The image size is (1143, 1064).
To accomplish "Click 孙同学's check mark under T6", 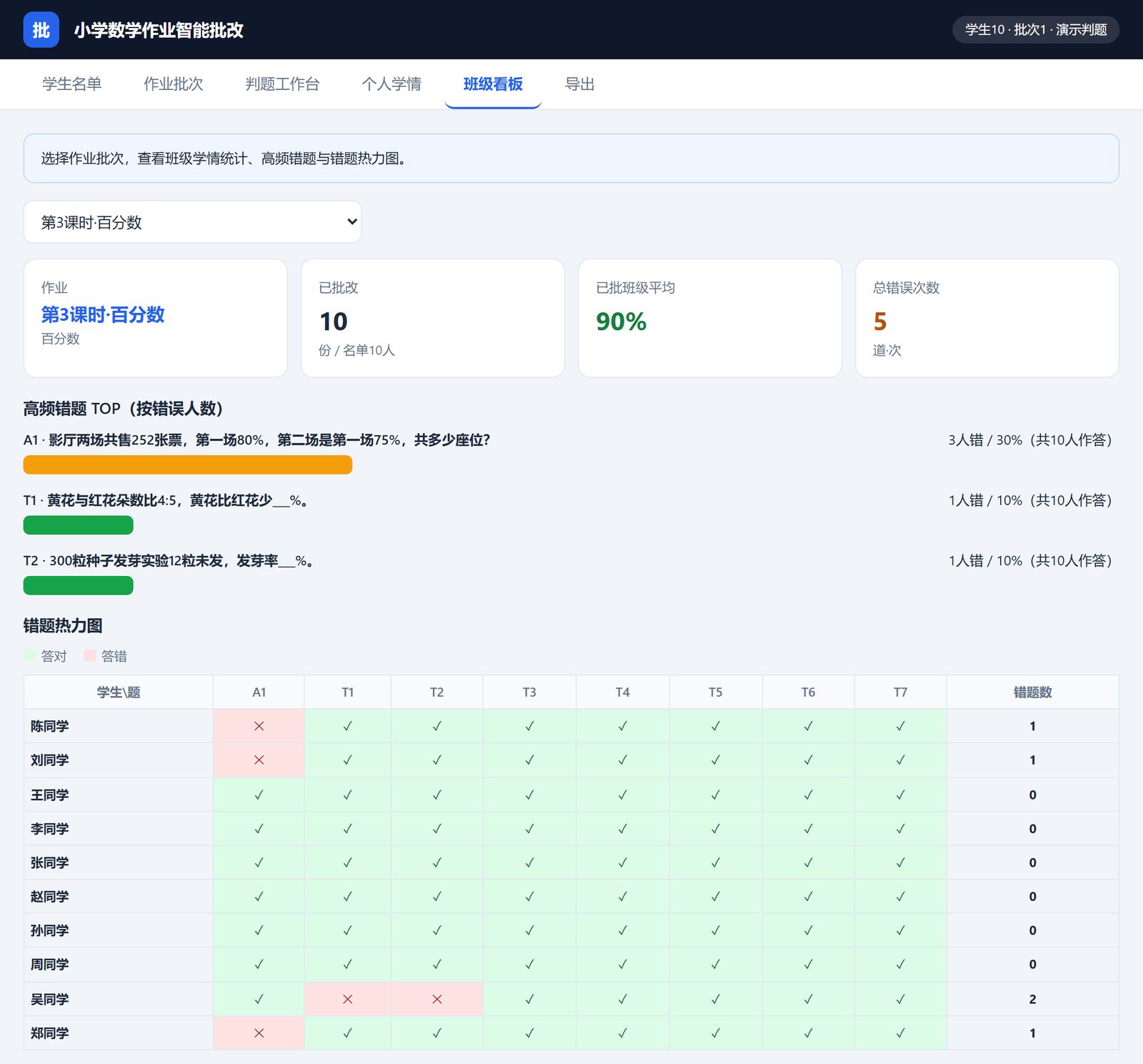I will pyautogui.click(x=808, y=930).
